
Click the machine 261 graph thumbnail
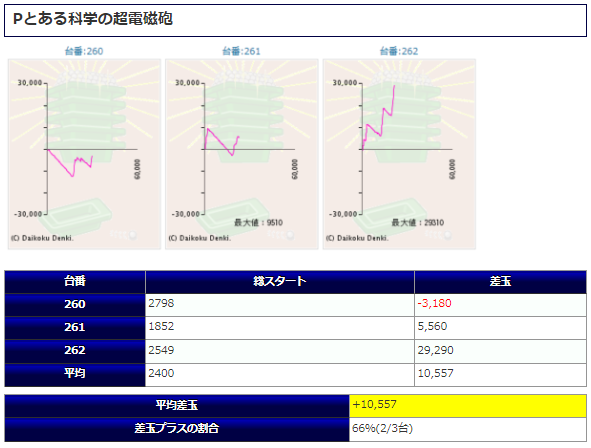pyautogui.click(x=242, y=154)
